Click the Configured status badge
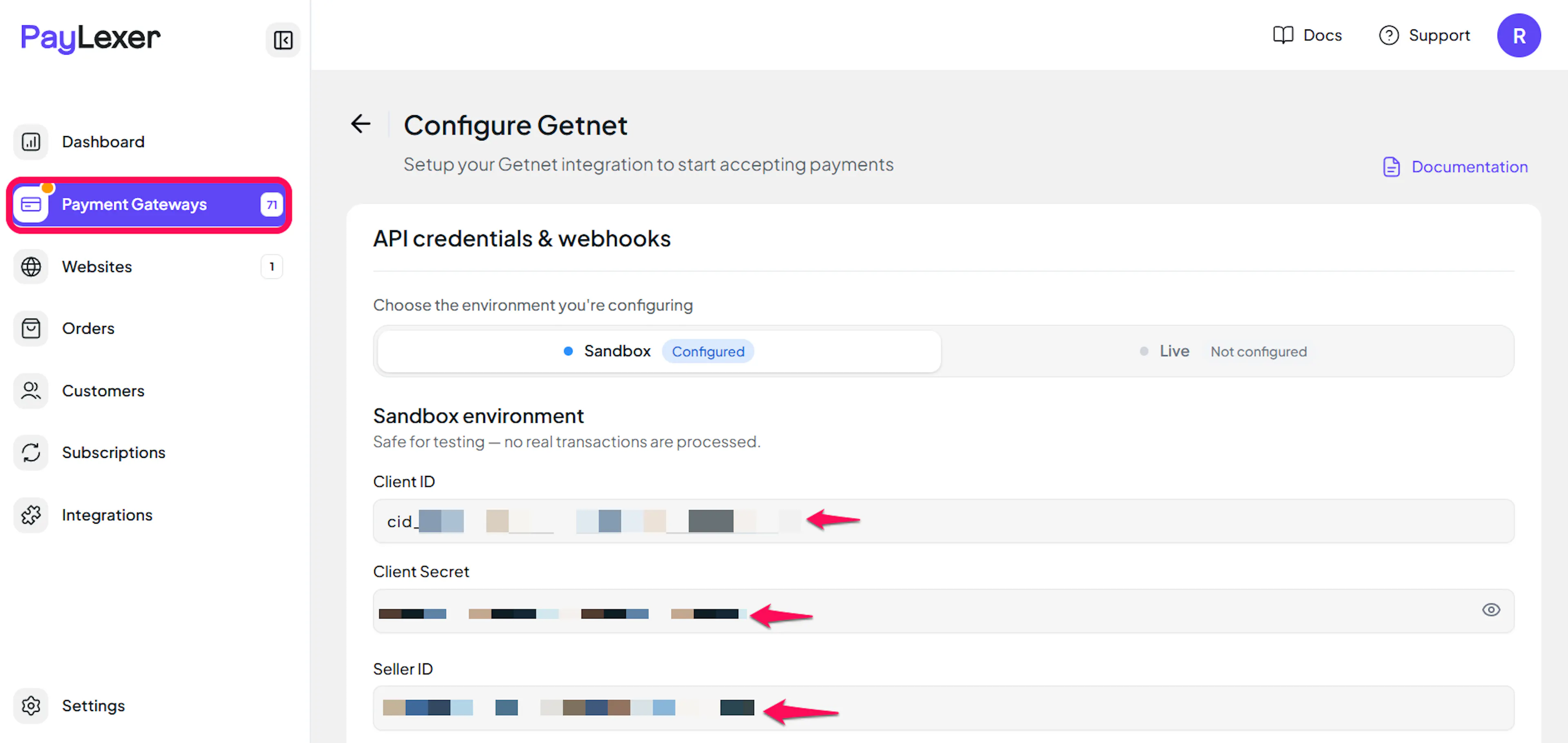This screenshot has height=743, width=1568. 708,351
